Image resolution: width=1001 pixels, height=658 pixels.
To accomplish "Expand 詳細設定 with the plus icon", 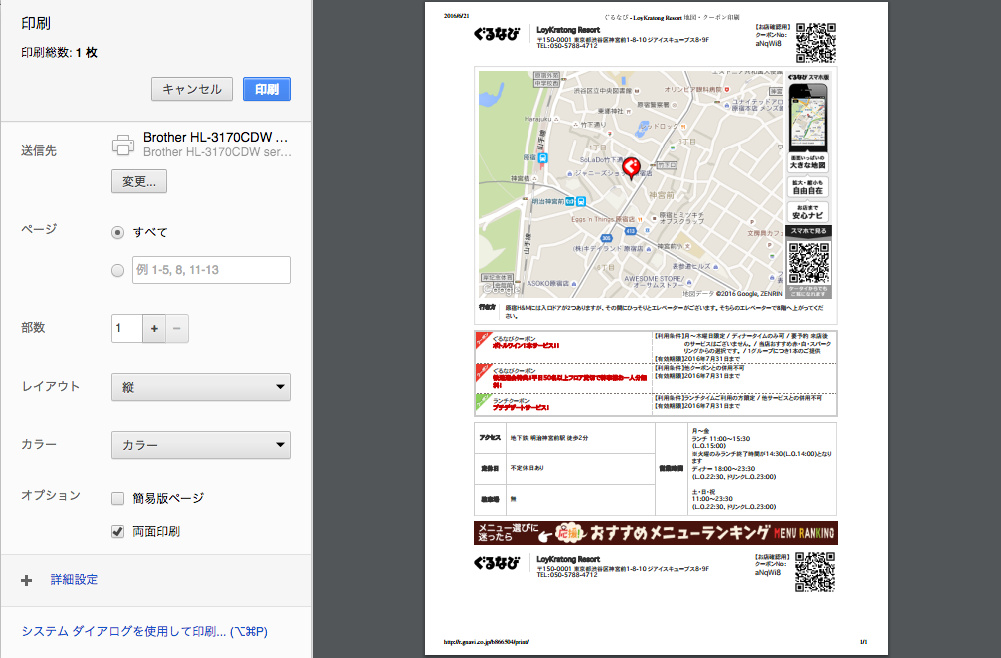I will (x=26, y=580).
